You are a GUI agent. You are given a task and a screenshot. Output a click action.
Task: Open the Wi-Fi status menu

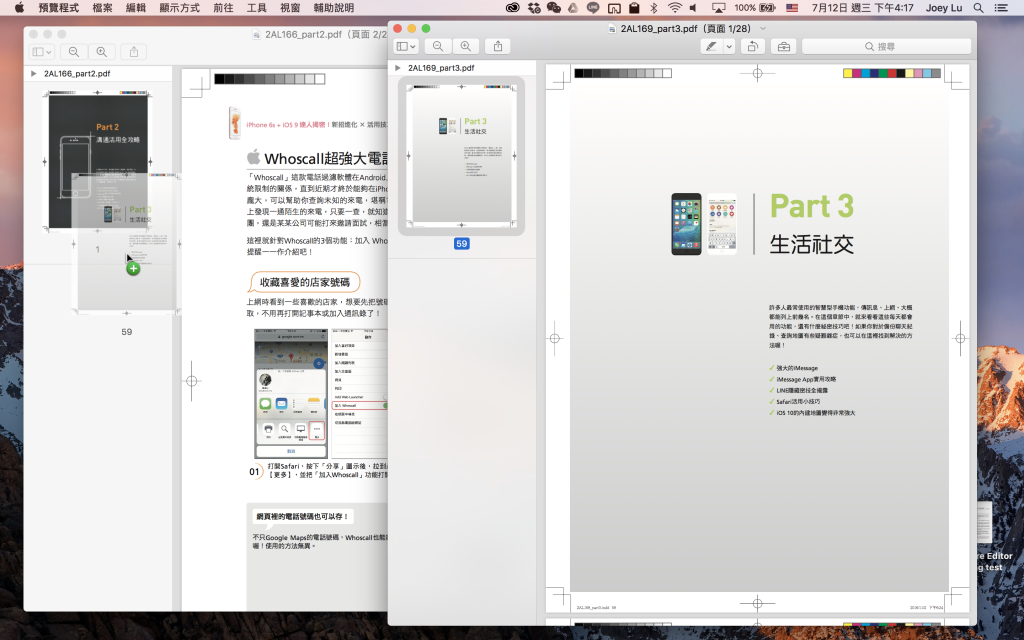pyautogui.click(x=675, y=8)
